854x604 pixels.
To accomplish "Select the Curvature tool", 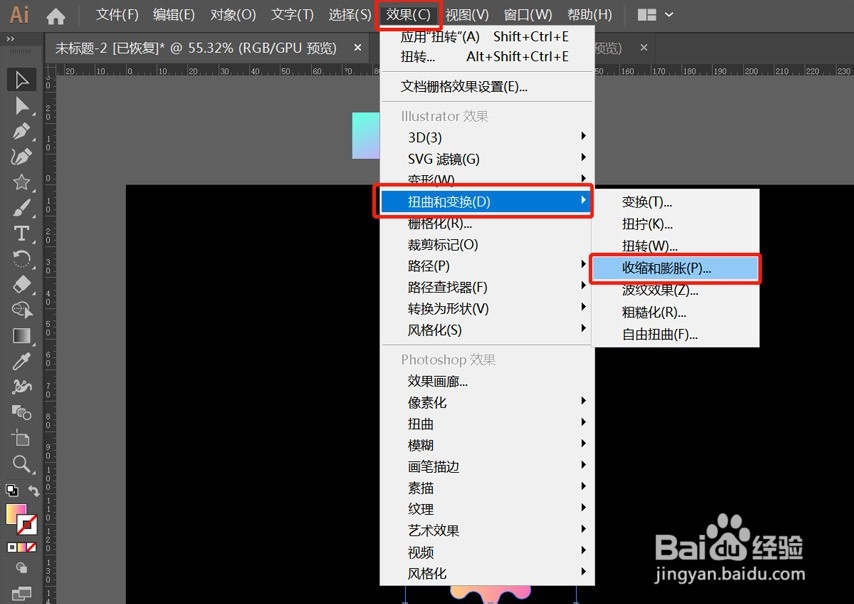I will point(22,157).
